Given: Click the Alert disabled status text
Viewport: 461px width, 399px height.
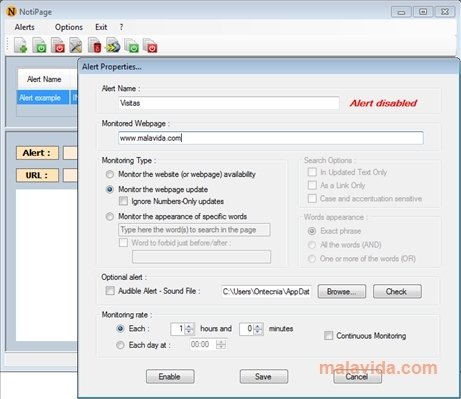Looking at the screenshot, I should pyautogui.click(x=383, y=103).
